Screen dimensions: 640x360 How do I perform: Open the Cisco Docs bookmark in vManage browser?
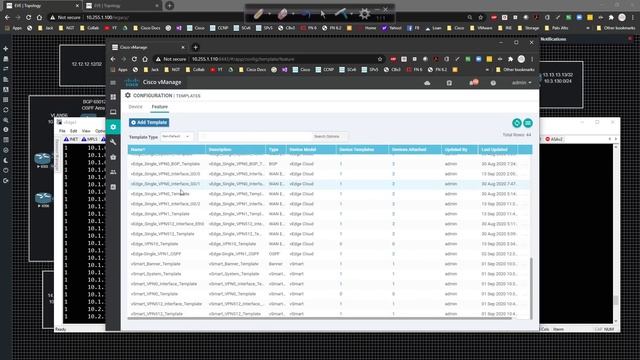[253, 70]
